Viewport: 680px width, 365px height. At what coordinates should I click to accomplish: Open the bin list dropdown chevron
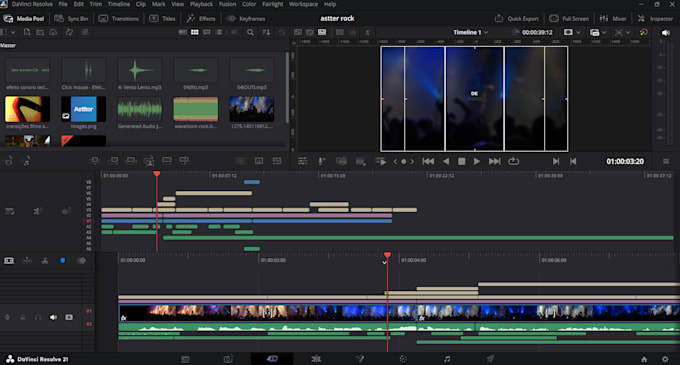coord(13,33)
